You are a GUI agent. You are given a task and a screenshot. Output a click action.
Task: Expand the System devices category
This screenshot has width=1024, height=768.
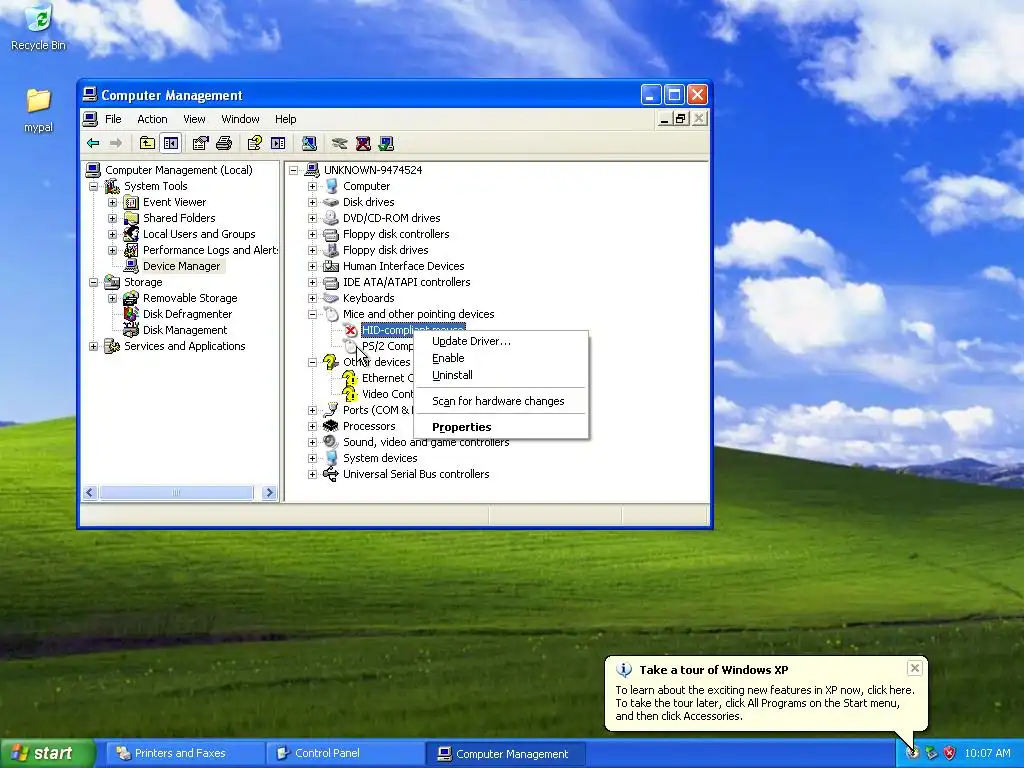312,458
